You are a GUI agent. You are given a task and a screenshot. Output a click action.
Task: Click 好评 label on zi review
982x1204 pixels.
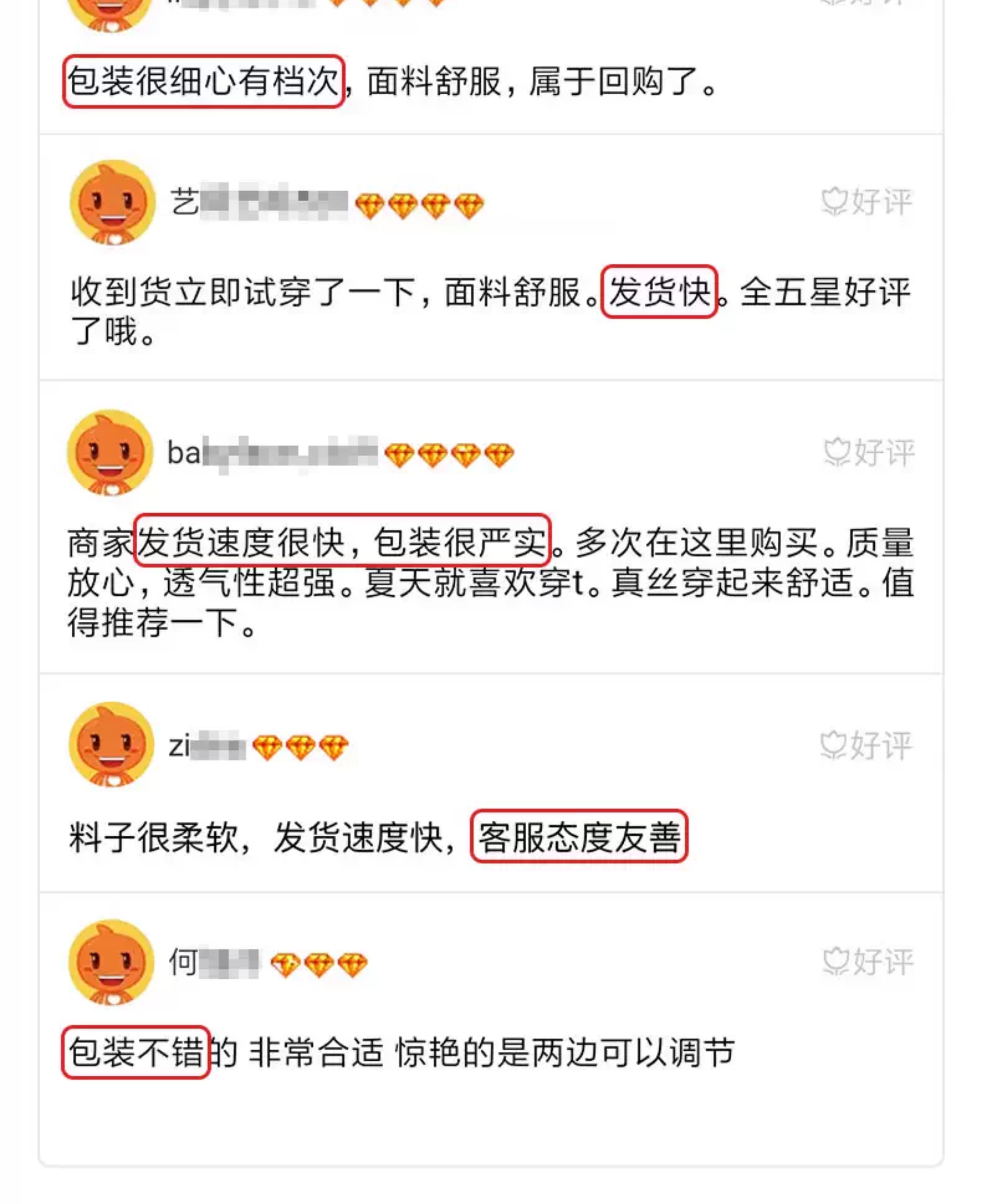866,745
